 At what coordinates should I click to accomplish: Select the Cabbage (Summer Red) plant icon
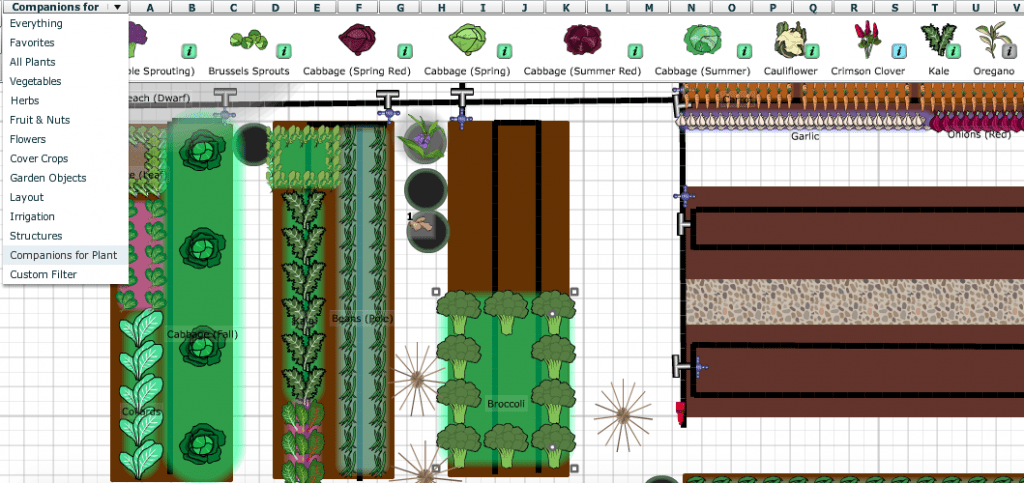582,41
